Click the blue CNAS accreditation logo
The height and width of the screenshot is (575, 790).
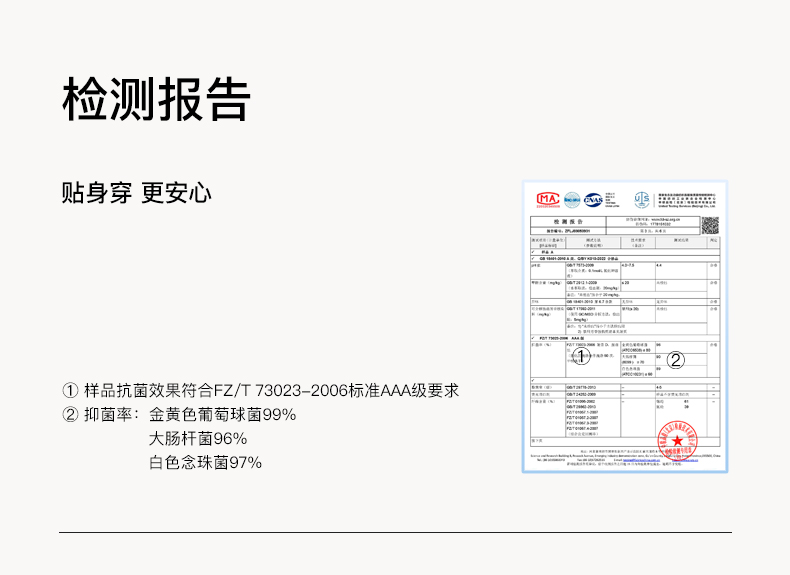(x=593, y=200)
